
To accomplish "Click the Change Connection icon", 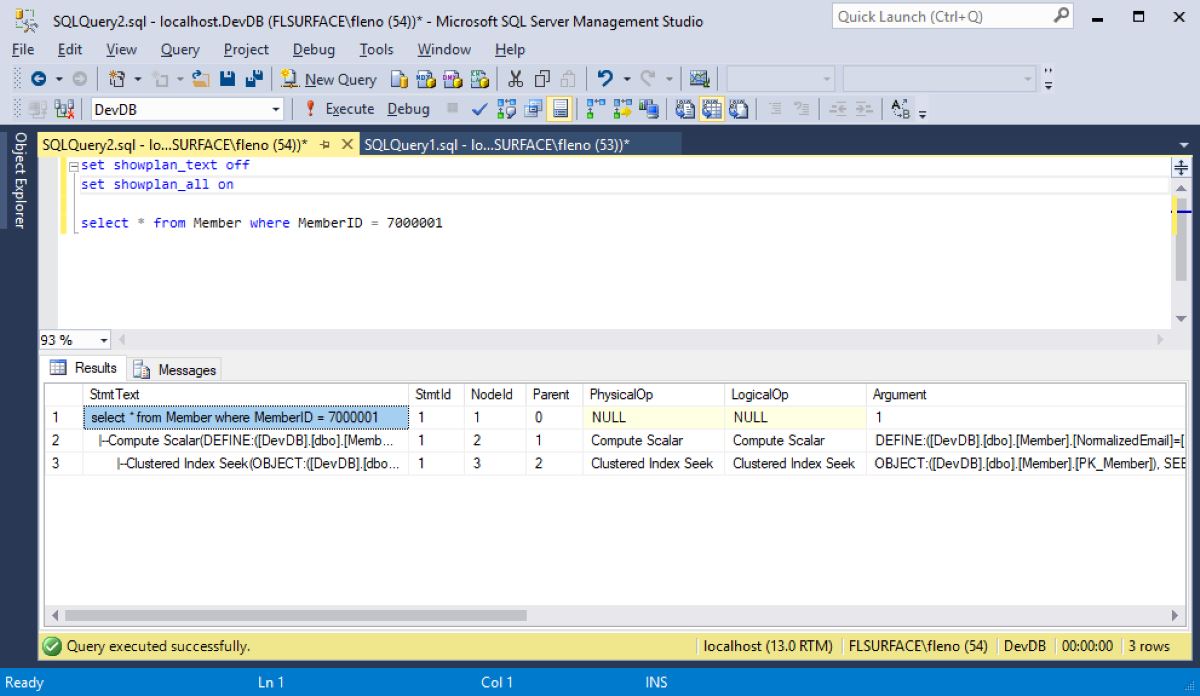I will [x=65, y=109].
